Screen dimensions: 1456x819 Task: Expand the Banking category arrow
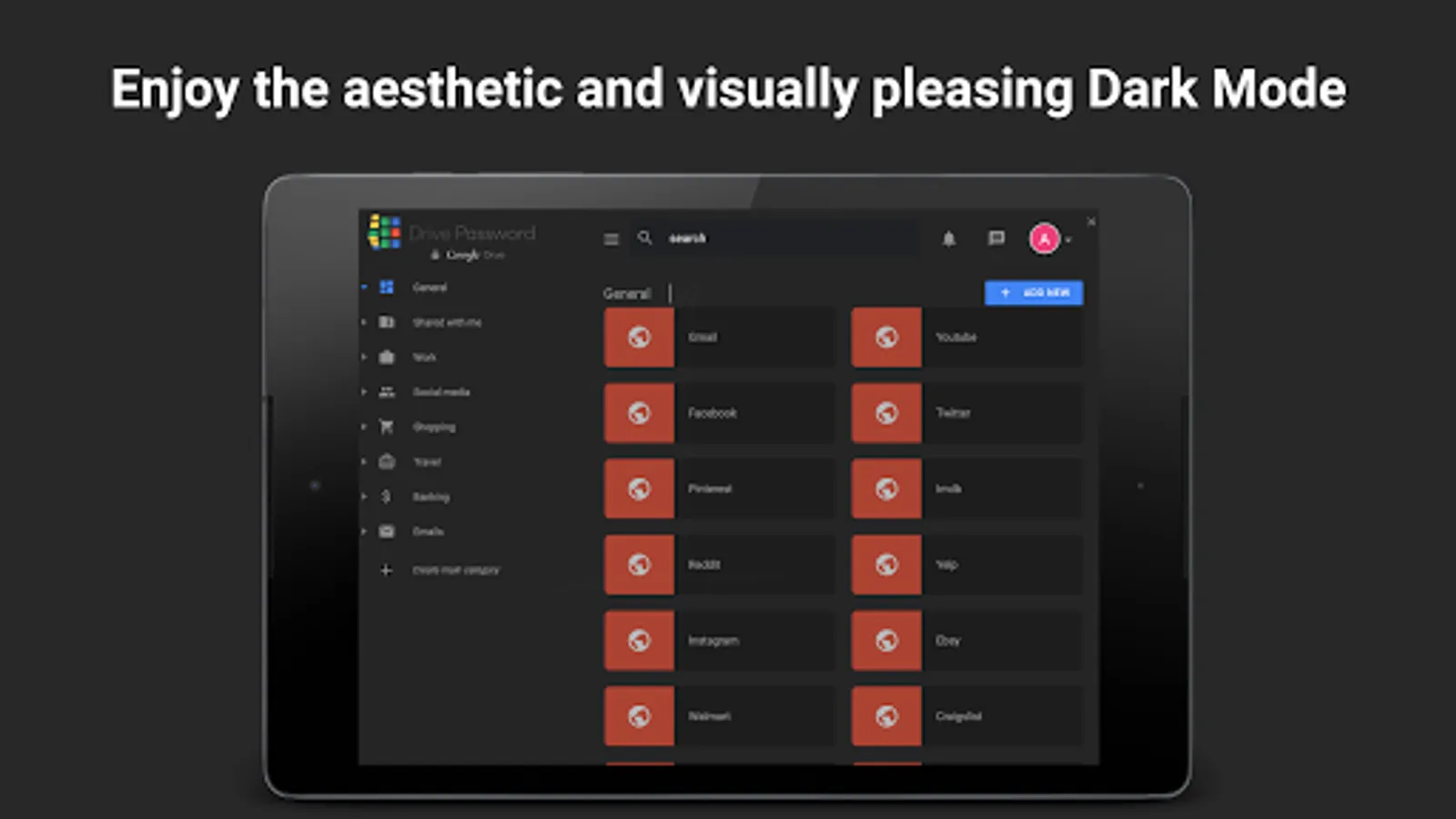coord(364,497)
